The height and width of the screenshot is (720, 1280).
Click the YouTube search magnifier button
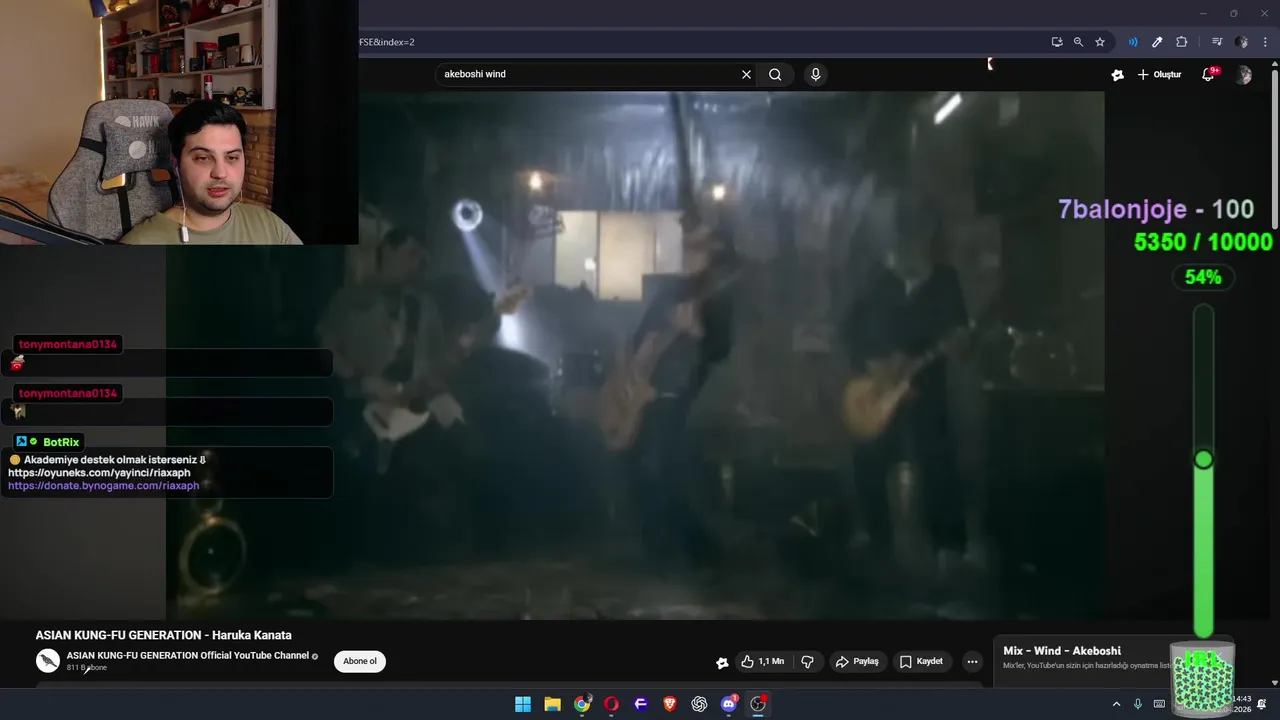[x=775, y=74]
